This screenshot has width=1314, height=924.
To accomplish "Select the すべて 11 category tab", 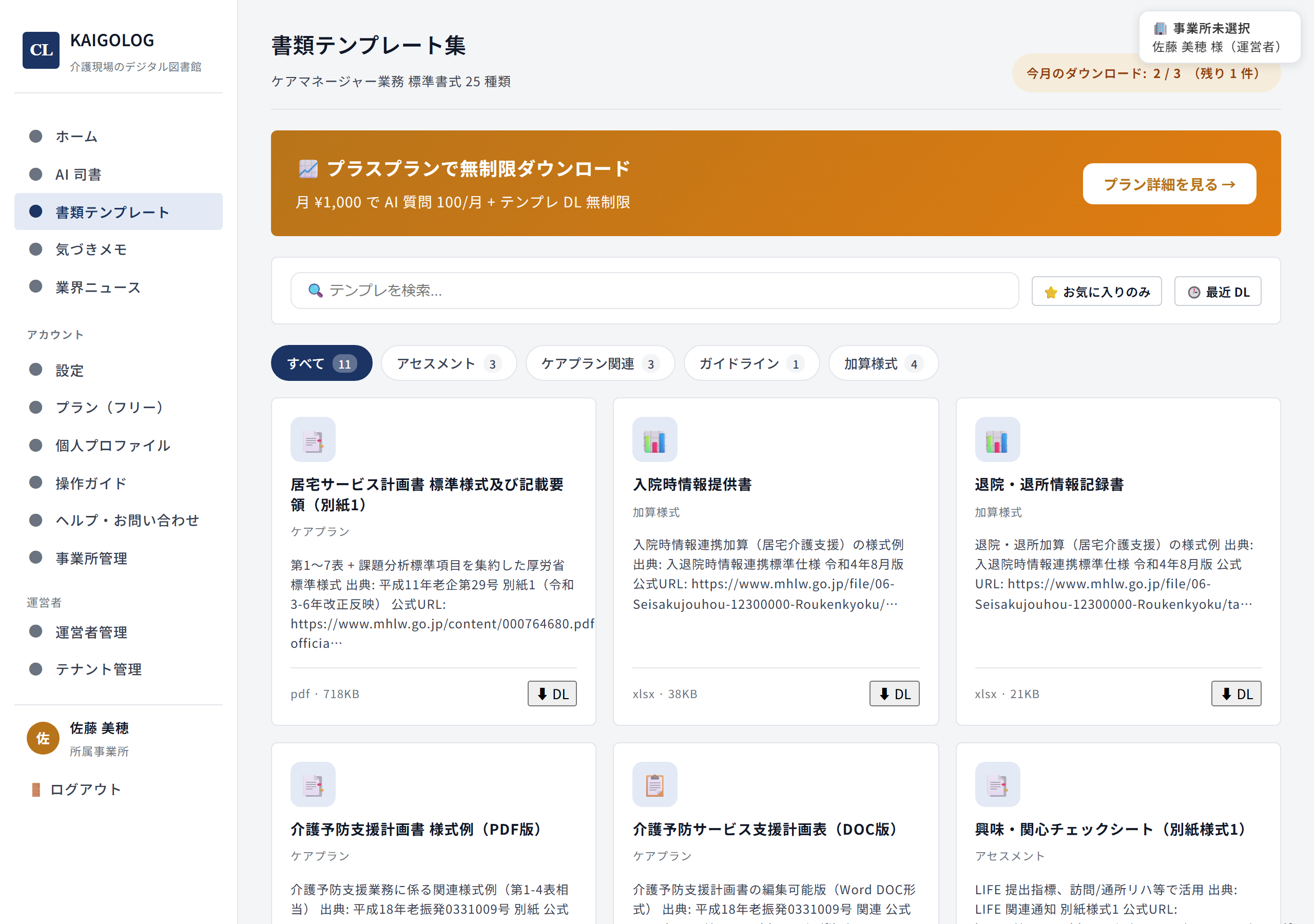I will 321,363.
